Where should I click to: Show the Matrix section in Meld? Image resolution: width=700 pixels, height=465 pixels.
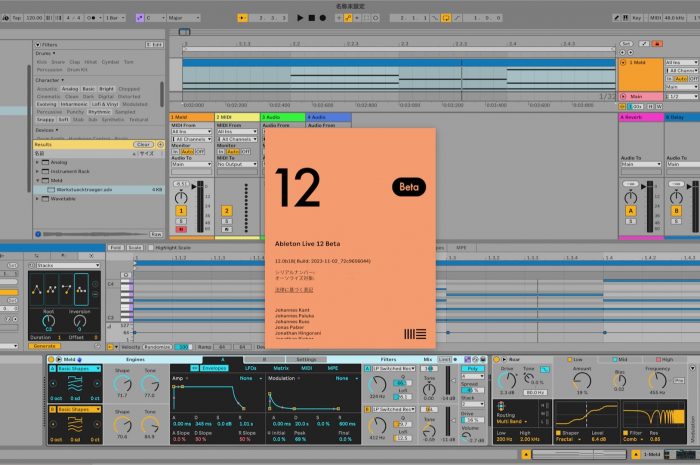coord(281,368)
